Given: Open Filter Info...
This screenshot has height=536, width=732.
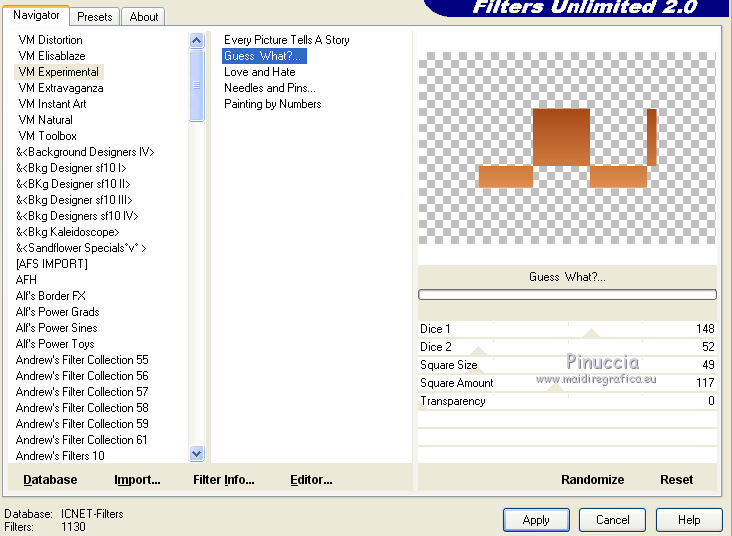Looking at the screenshot, I should [x=224, y=480].
